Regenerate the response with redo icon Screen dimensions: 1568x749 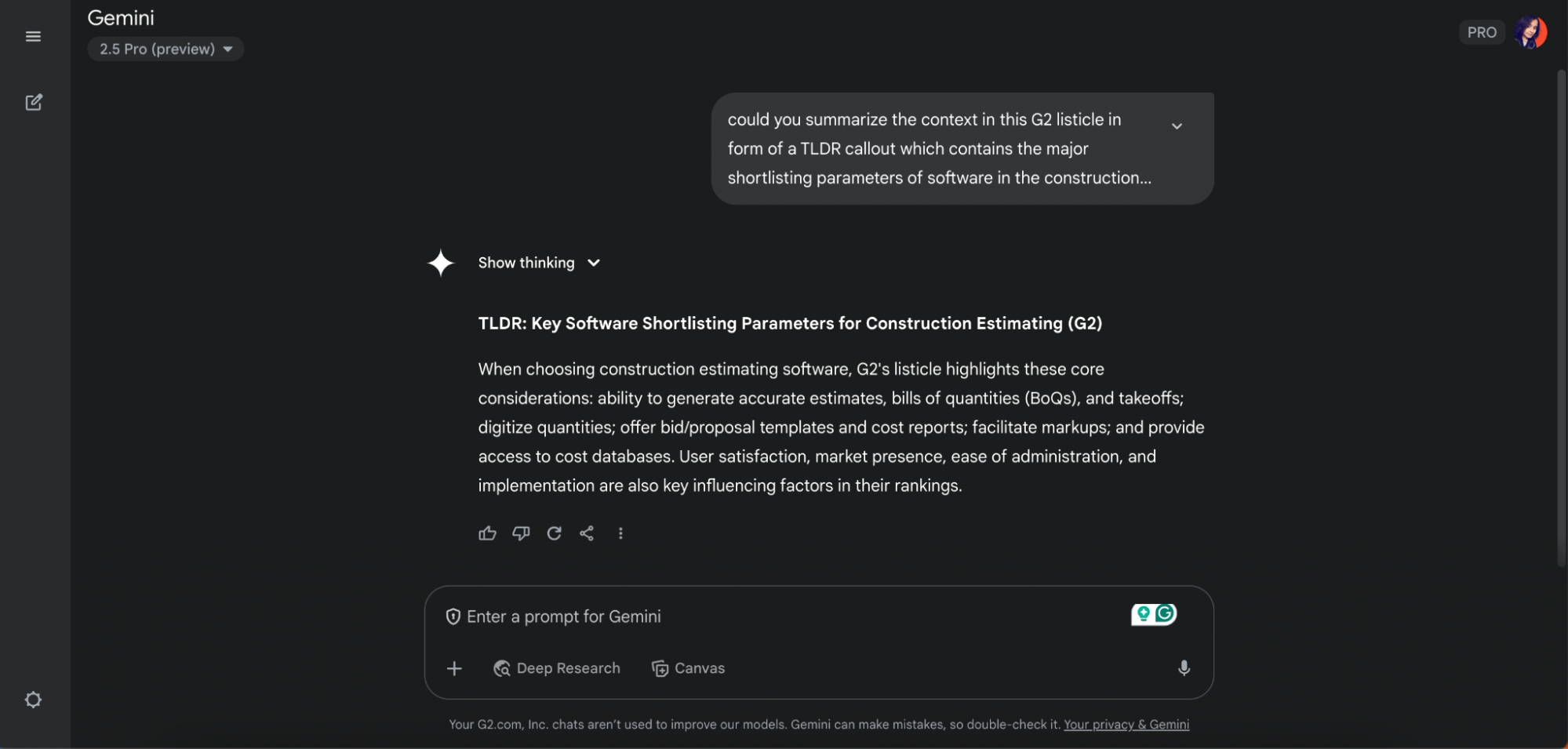[554, 533]
